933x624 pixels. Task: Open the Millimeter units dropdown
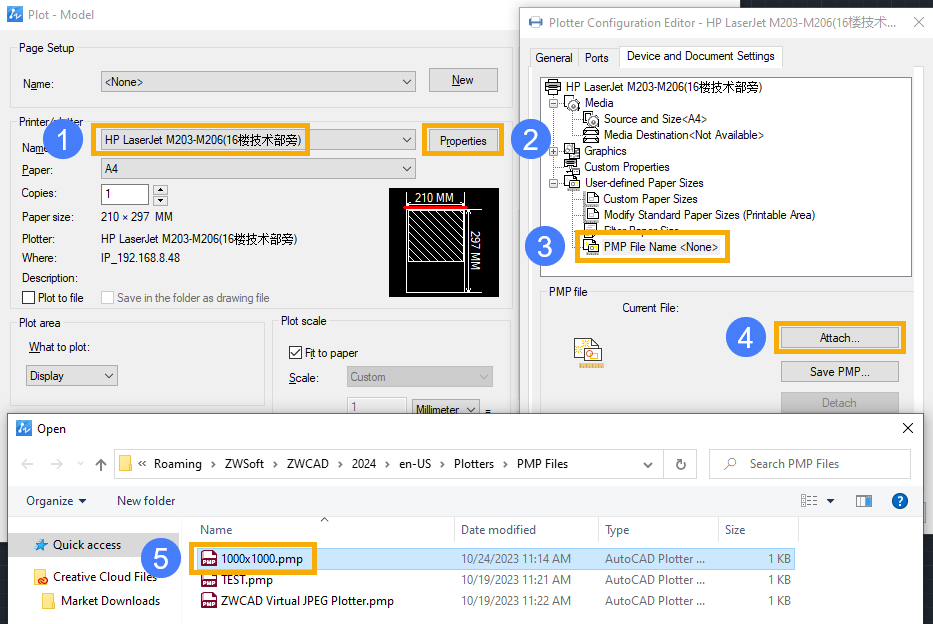446,407
